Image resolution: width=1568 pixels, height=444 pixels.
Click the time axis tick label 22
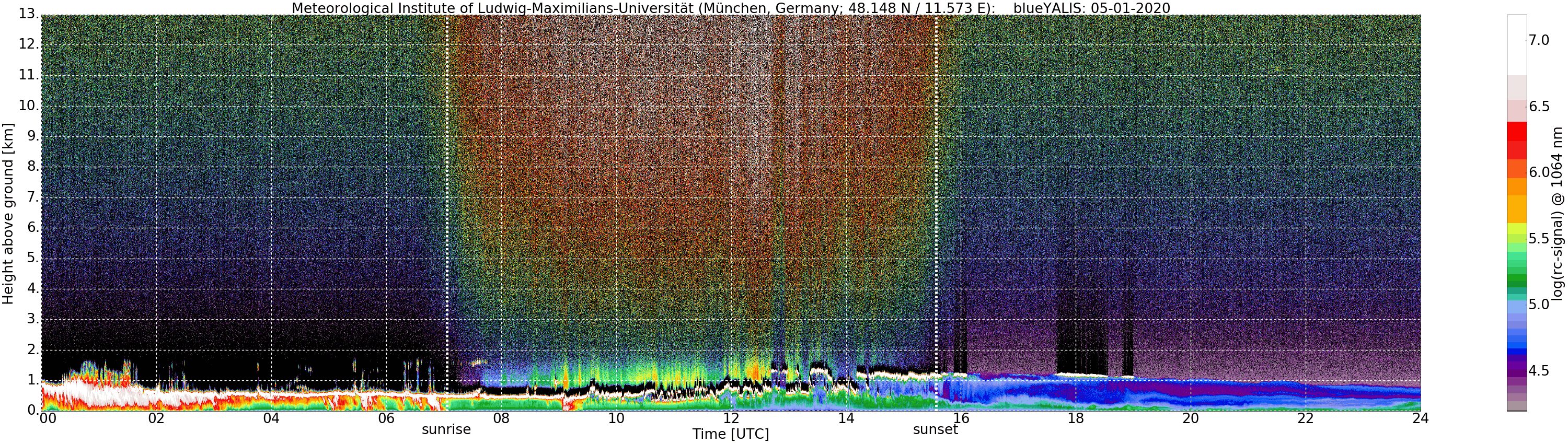[x=1306, y=418]
